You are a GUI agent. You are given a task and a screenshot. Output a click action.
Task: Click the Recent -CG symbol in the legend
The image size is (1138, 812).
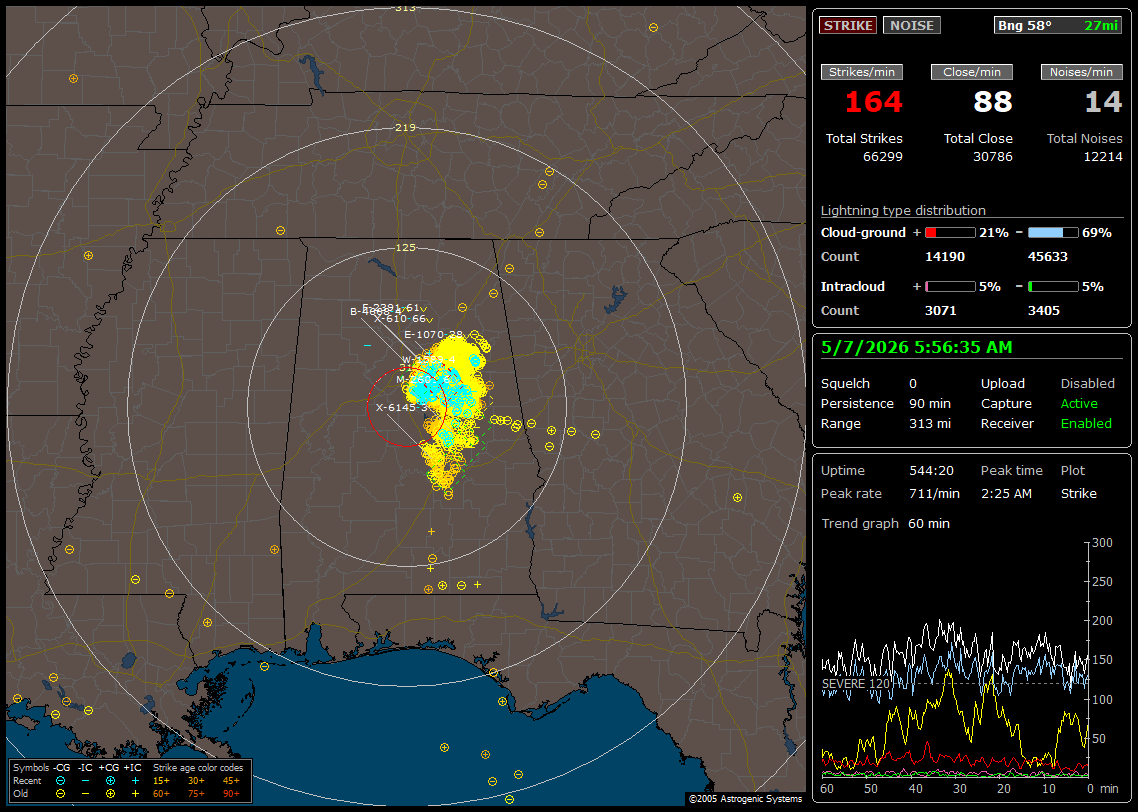[60, 781]
